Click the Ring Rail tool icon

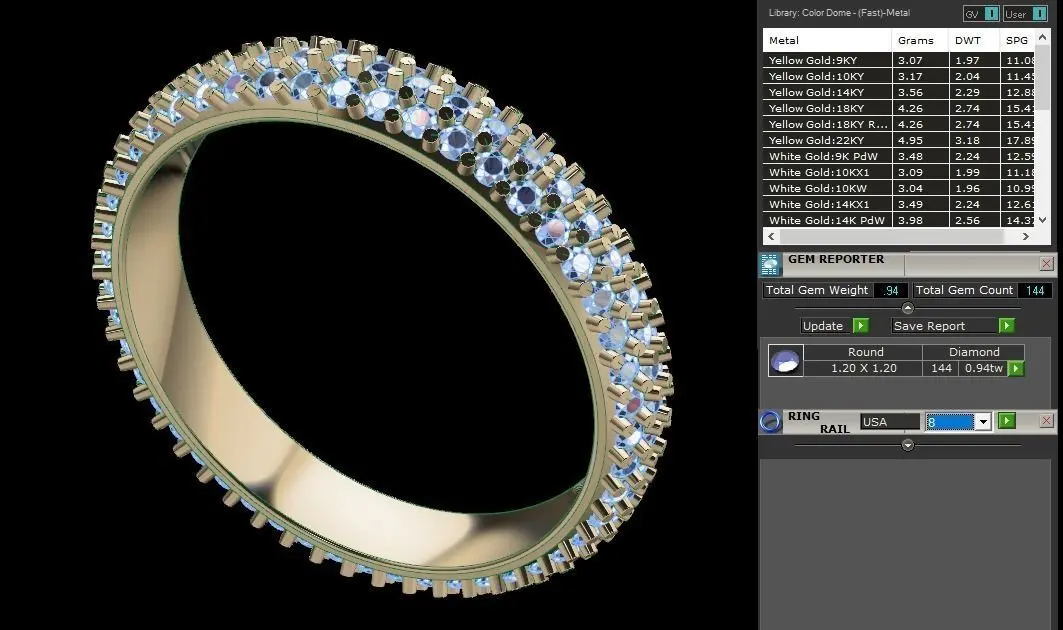770,422
